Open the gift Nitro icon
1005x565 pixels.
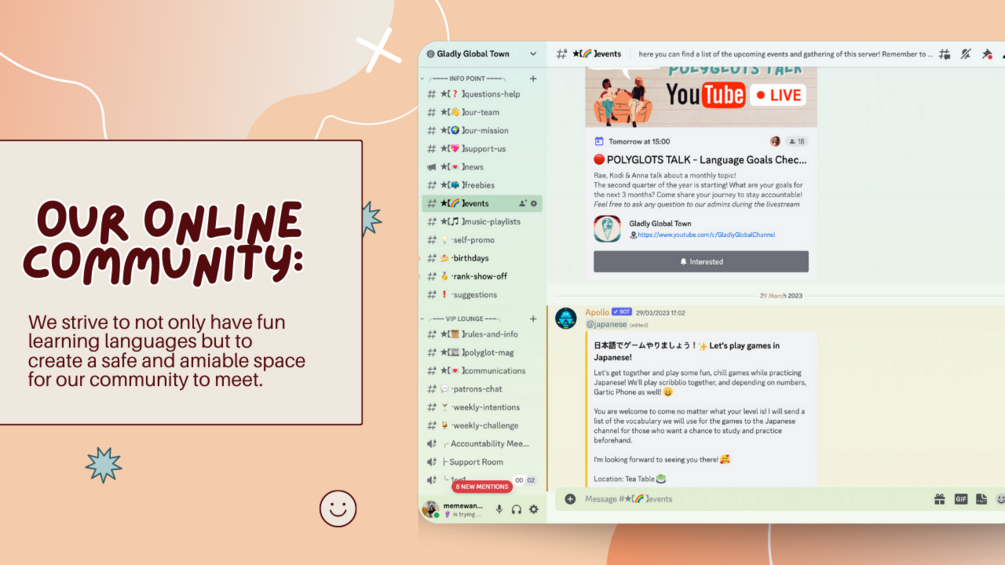[x=940, y=499]
